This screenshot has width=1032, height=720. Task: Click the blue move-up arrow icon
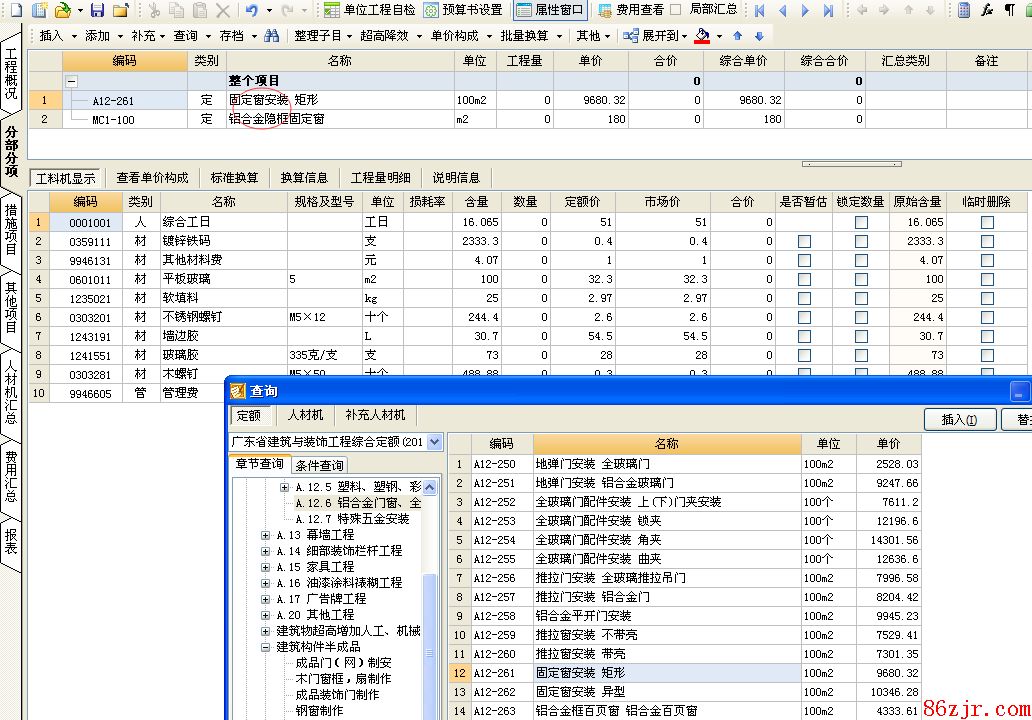click(x=738, y=35)
